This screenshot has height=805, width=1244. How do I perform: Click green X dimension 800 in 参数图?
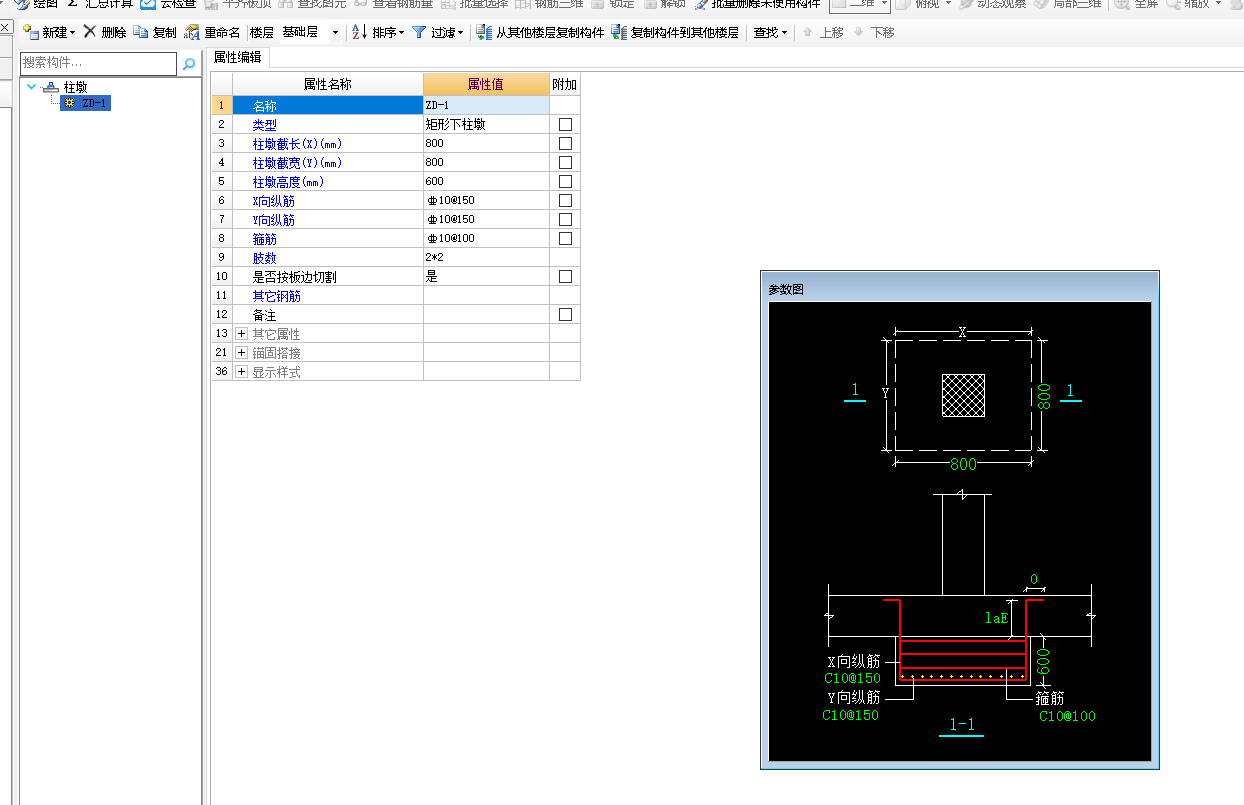click(x=963, y=464)
